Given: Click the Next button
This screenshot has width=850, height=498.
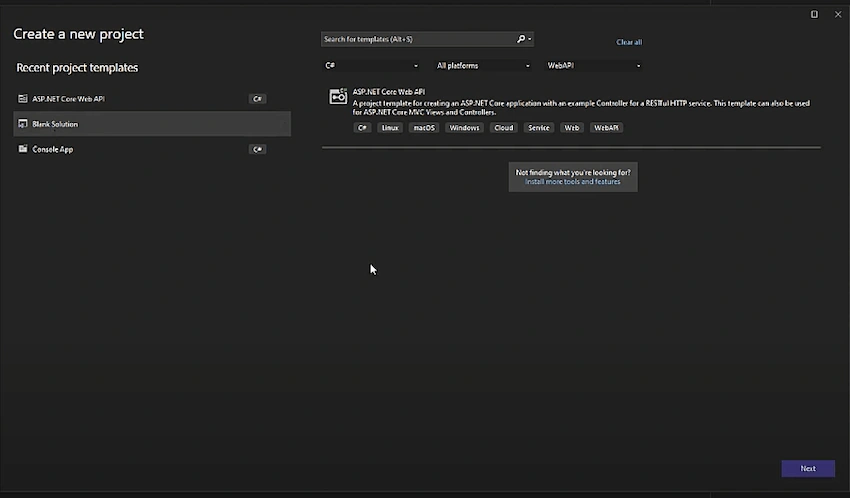Looking at the screenshot, I should 808,469.
